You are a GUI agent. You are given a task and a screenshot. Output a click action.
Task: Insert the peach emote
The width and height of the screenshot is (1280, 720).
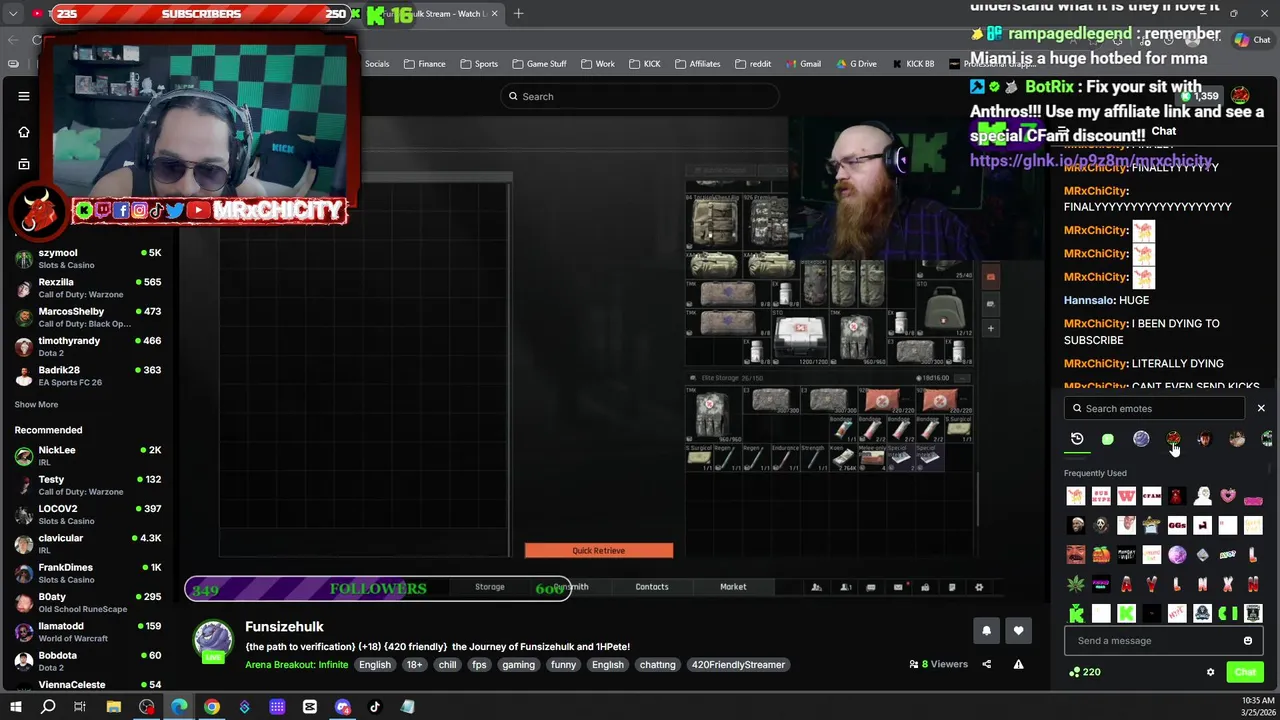1101,555
